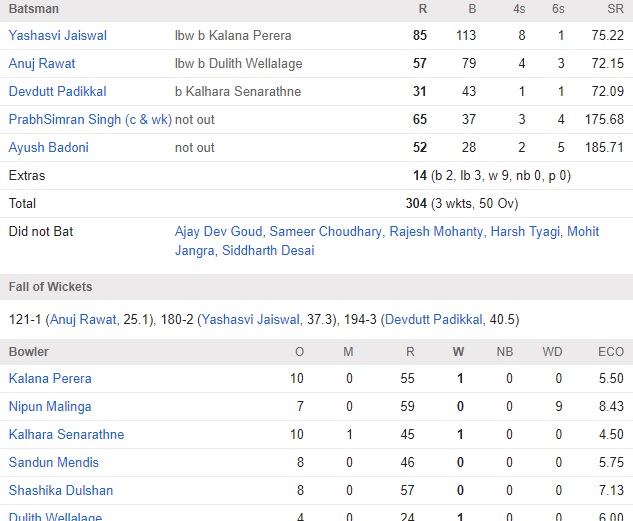Open Rajesh Mohanty player page
Image resolution: width=633 pixels, height=521 pixels.
pos(436,232)
